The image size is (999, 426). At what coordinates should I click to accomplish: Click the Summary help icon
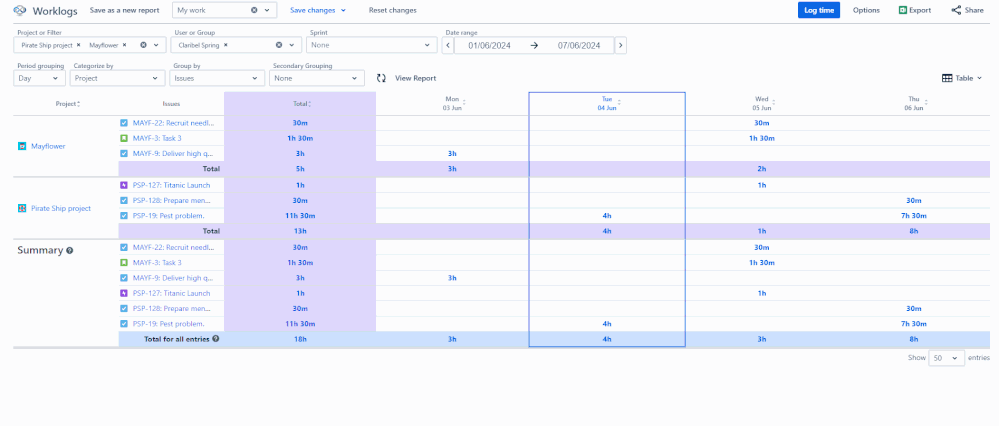point(69,251)
